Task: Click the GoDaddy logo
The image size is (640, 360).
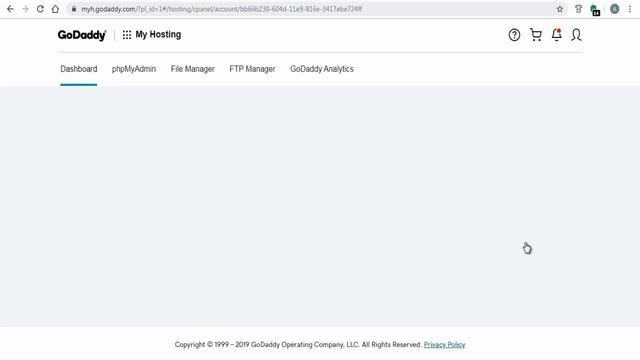Action: pos(82,35)
